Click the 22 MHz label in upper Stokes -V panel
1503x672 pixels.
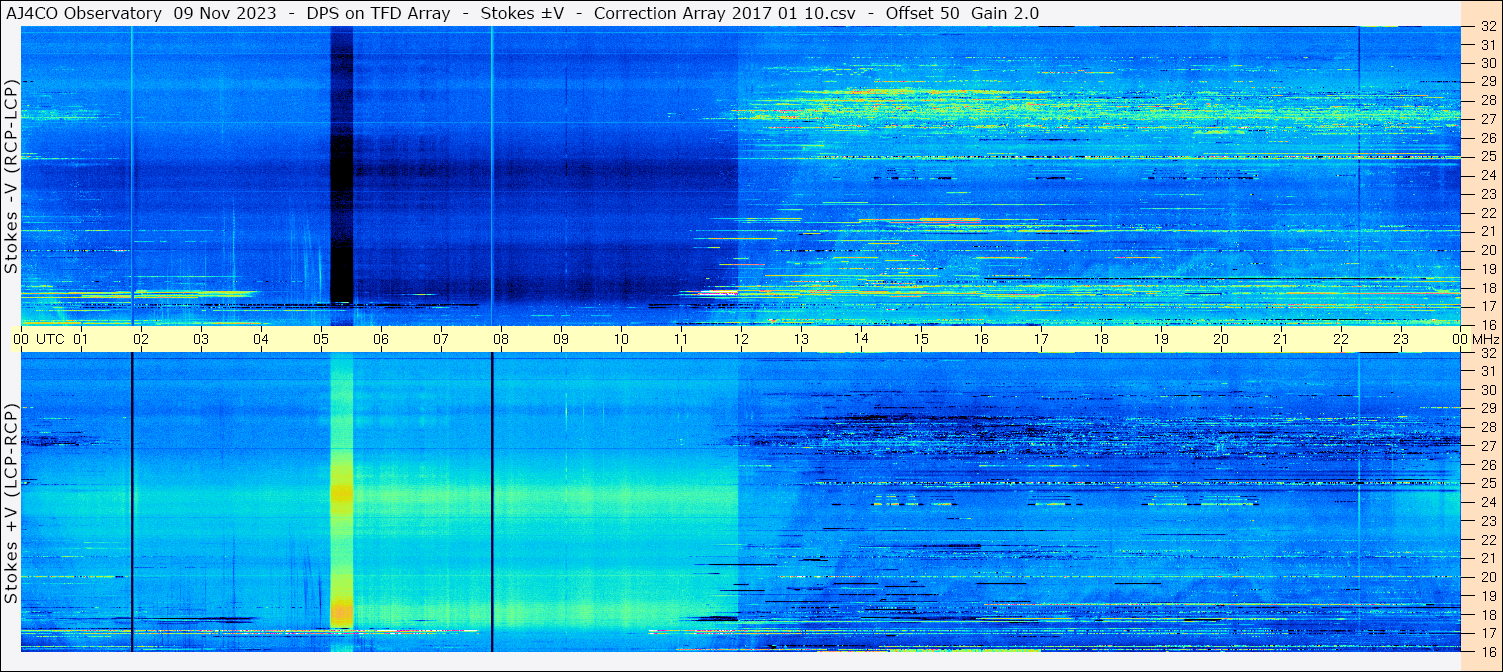pyautogui.click(x=1488, y=213)
